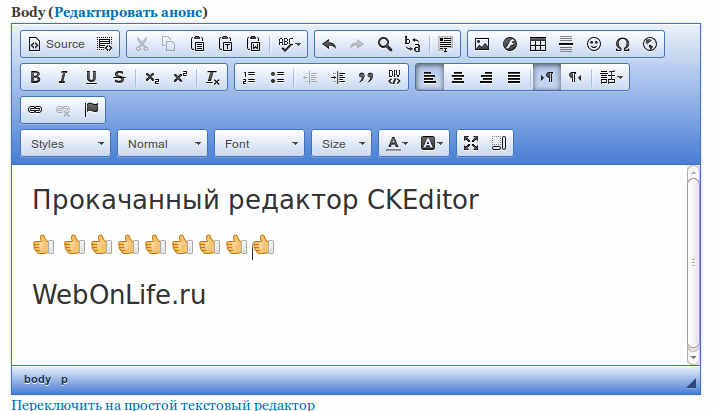
Task: Click the Replace icon
Action: point(413,44)
